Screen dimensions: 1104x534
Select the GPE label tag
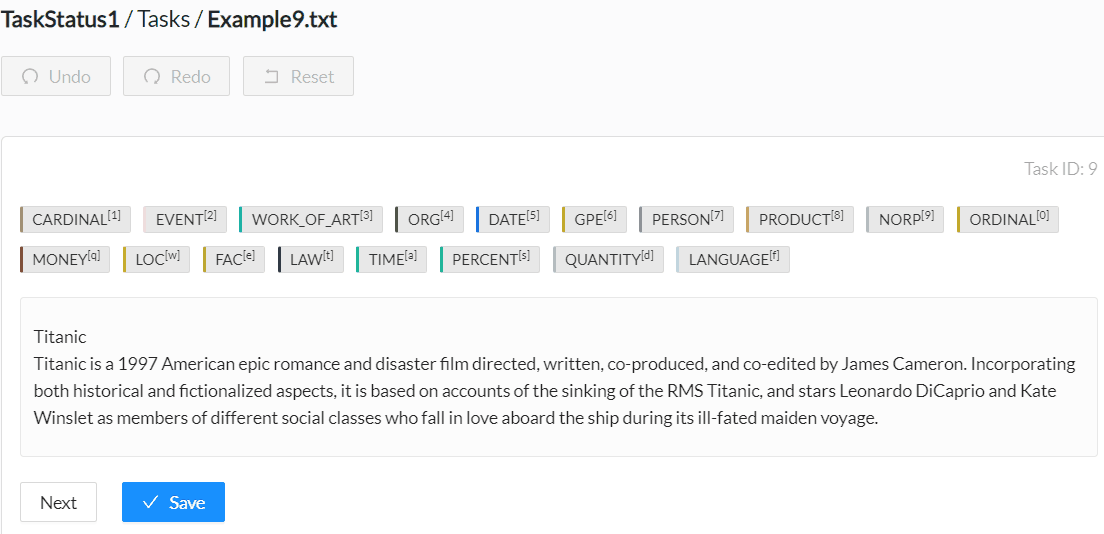(594, 219)
